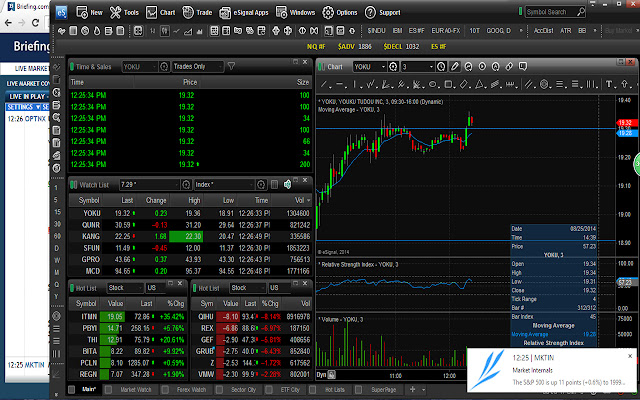Open the Support menu
Viewport: 640px width, 400px height.
point(382,12)
